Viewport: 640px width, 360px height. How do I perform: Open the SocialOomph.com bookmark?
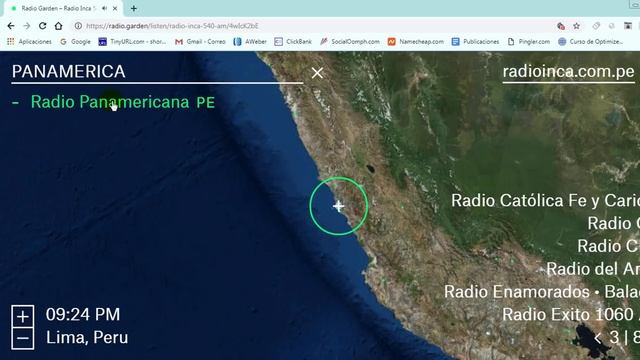click(349, 42)
